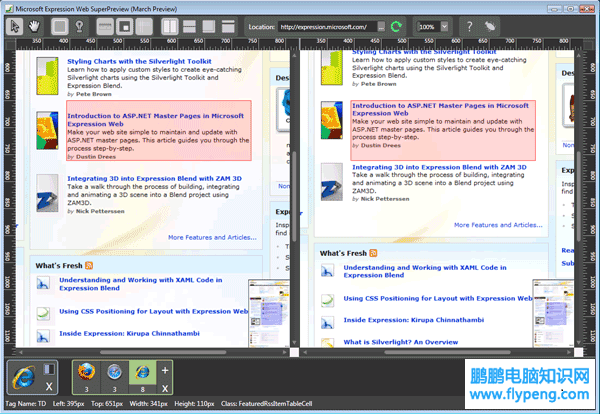The height and width of the screenshot is (414, 600).
Task: Click left pane horizontal scrollbar thumb
Action: [x=163, y=352]
